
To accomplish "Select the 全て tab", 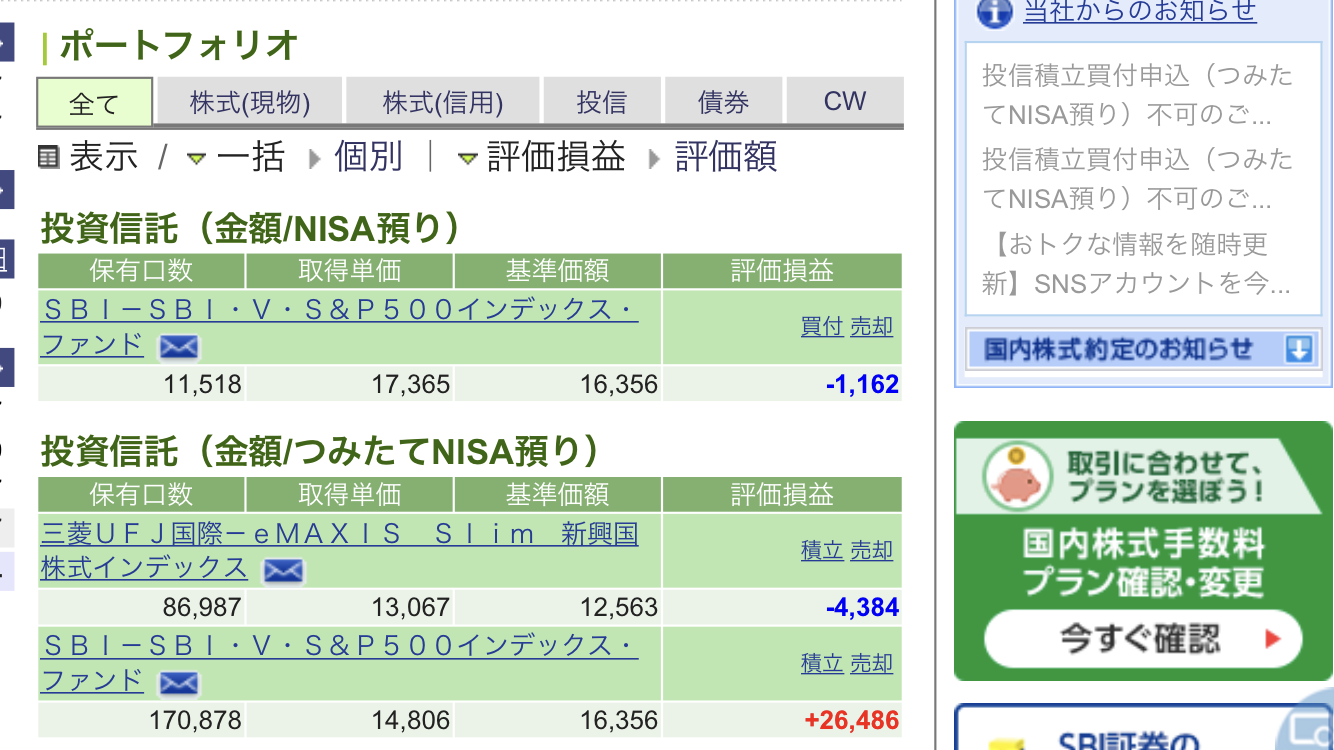I will click(x=95, y=102).
